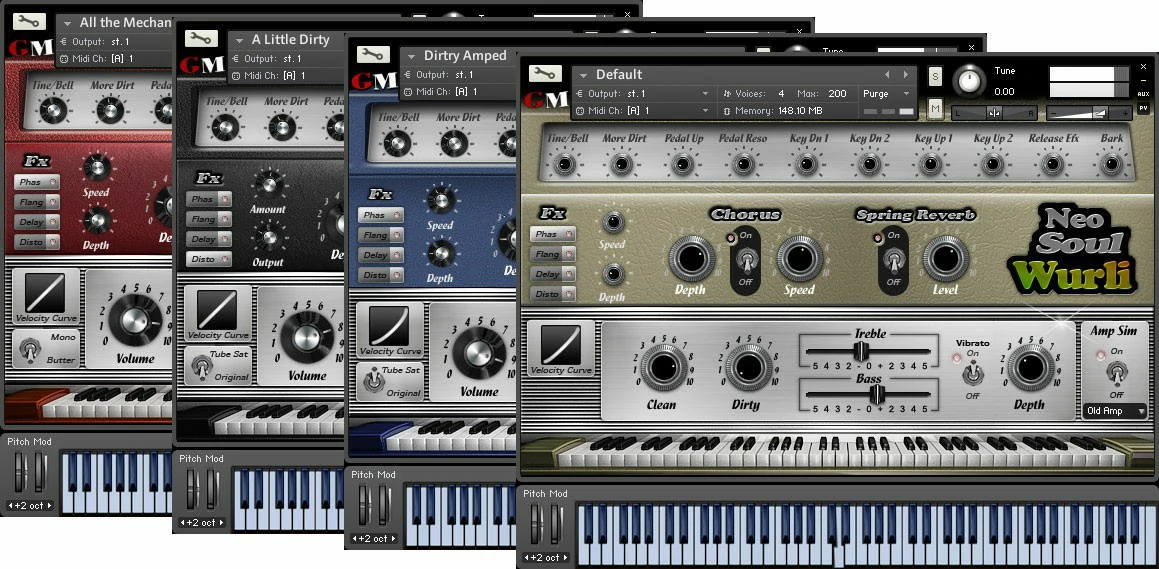Click the Tune knob in Default window
Viewport: 1159px width, 569px height.
click(x=969, y=81)
